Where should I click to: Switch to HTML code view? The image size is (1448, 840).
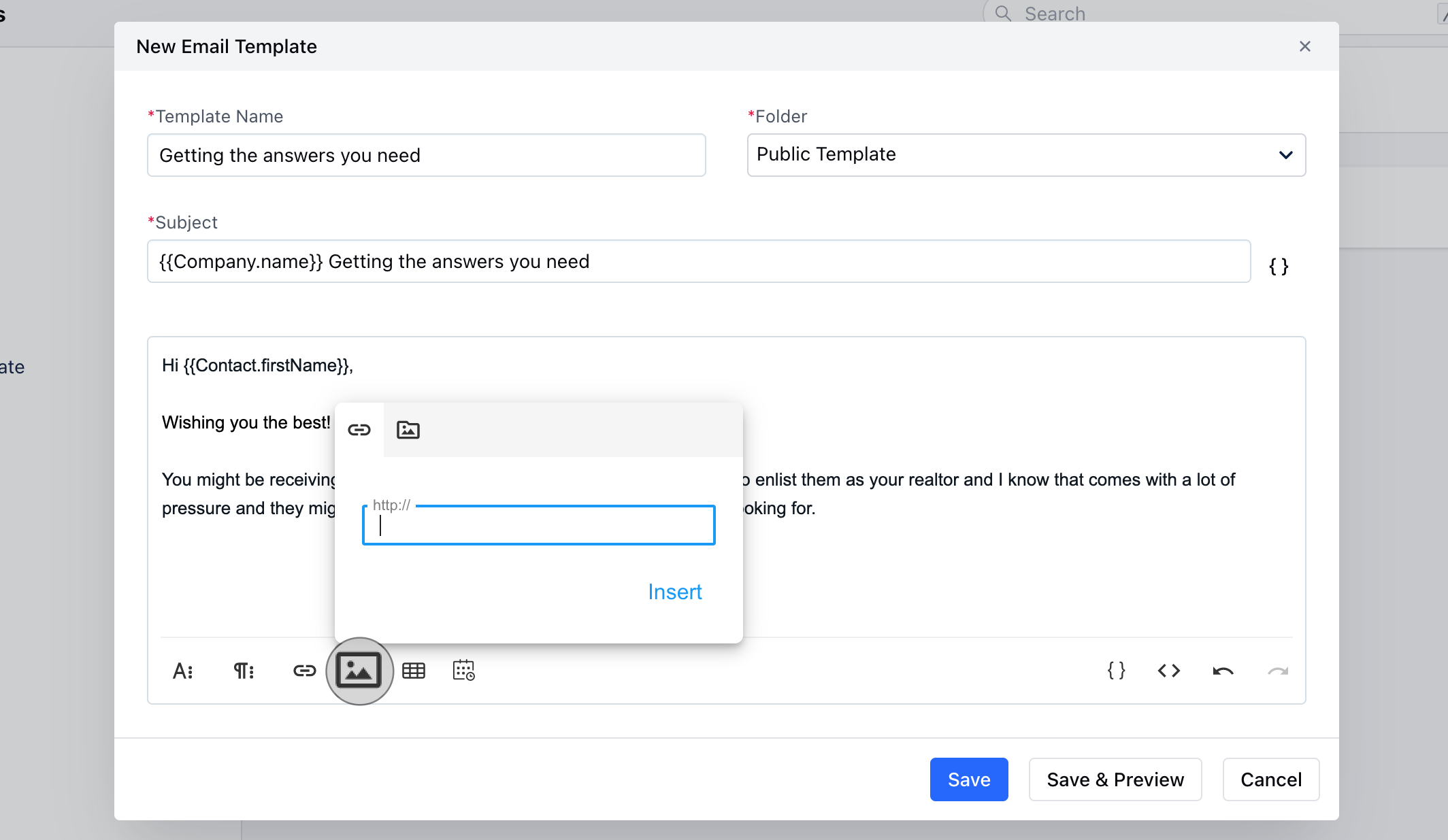[1168, 671]
